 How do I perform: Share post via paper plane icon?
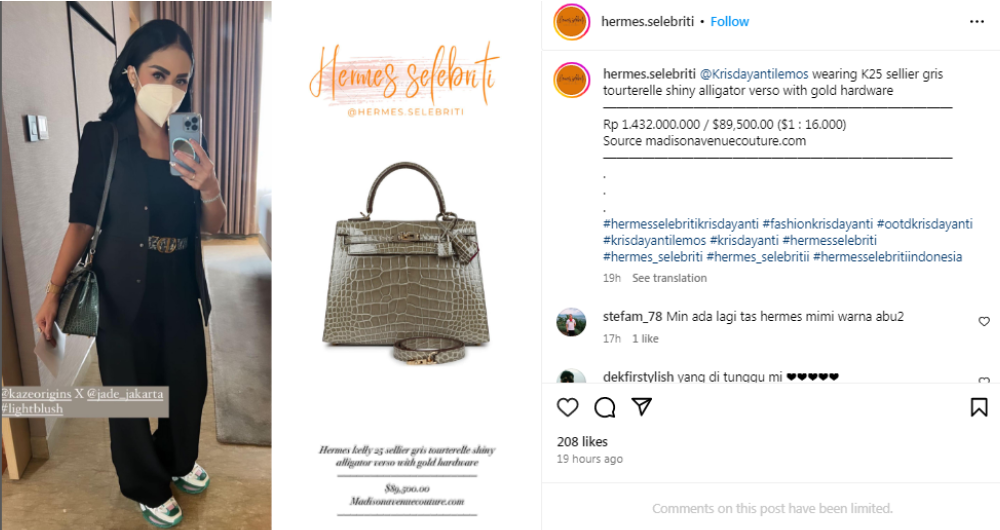[642, 407]
